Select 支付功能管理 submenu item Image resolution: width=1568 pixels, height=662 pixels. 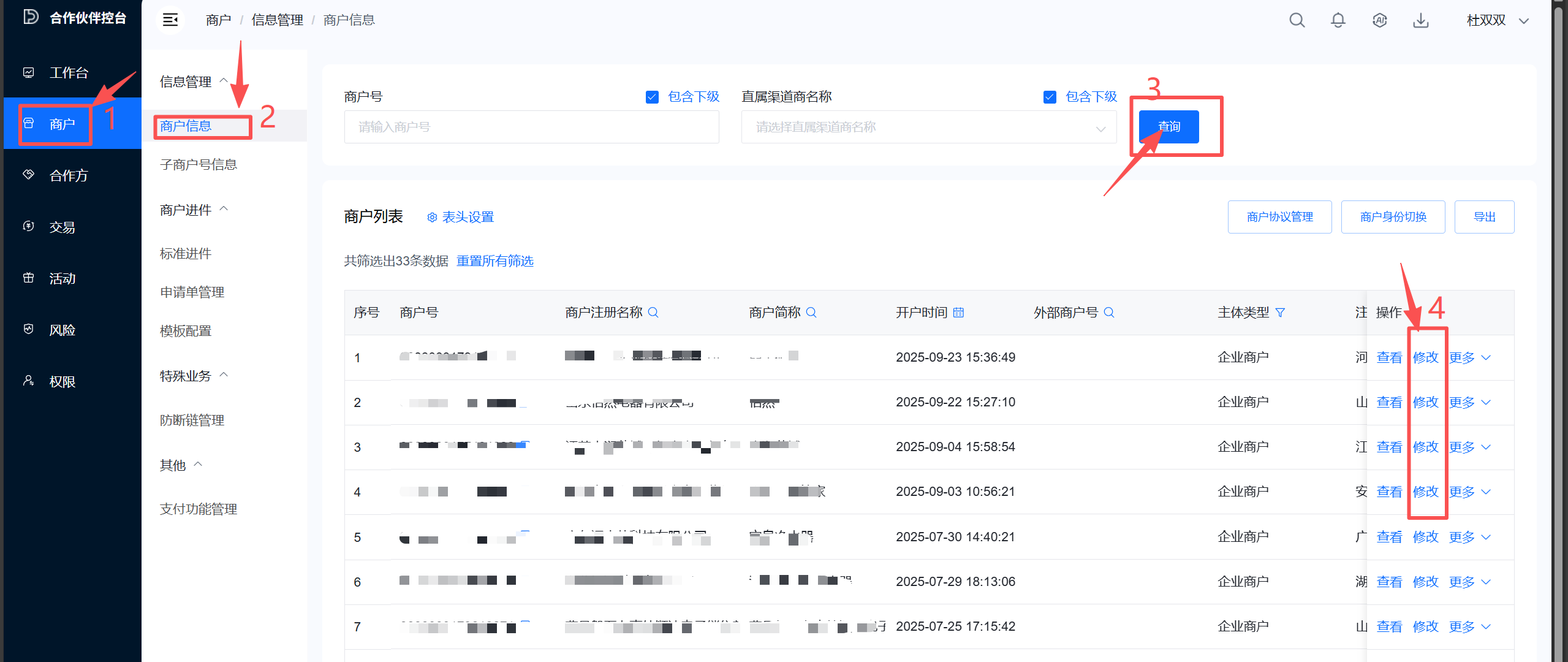tap(199, 509)
